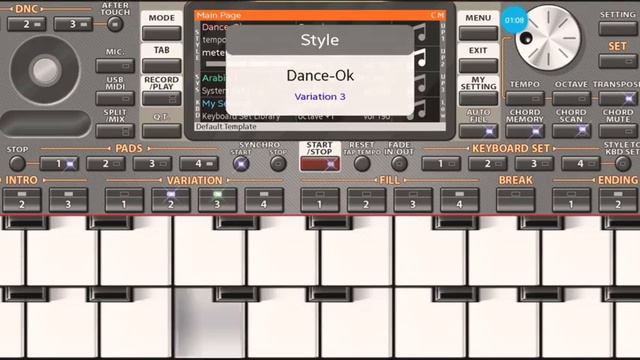Click the UP2 note icon on display
Image resolution: width=640 pixels, height=360 pixels.
[x=421, y=58]
